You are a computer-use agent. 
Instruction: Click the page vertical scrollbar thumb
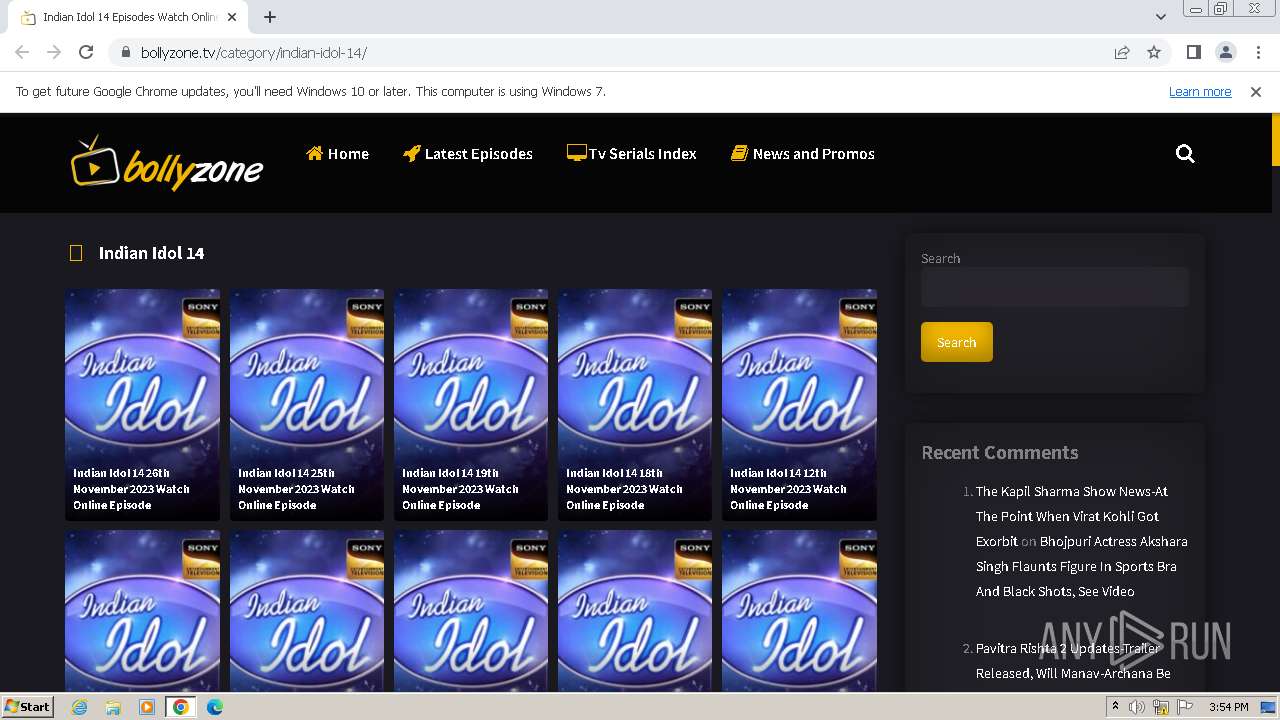point(1275,140)
